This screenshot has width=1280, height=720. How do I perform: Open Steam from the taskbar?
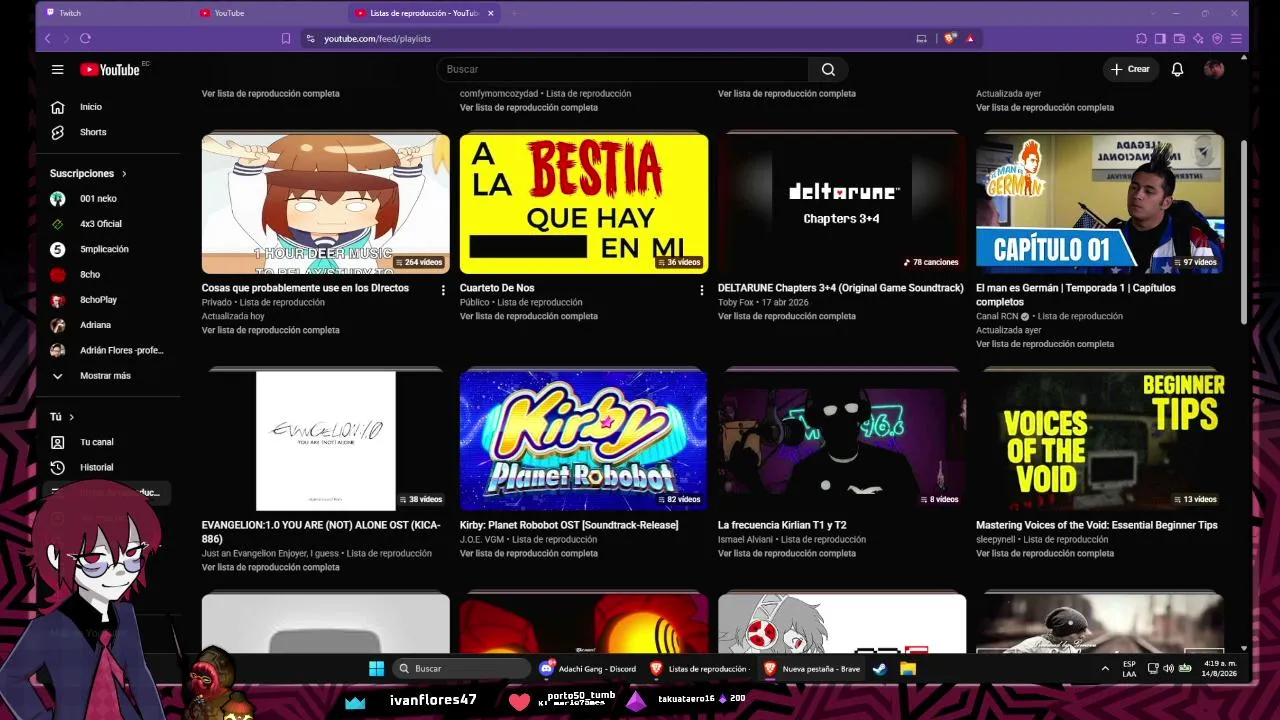click(880, 668)
